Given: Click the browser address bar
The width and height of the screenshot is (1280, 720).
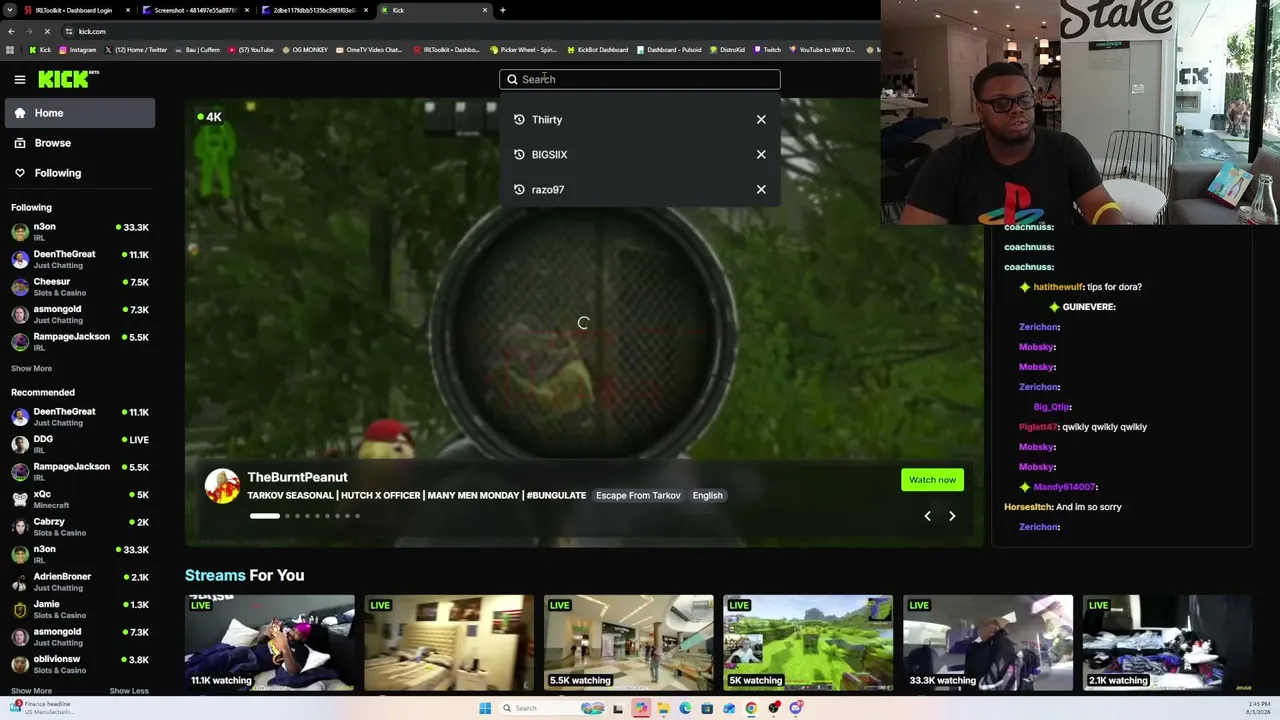Looking at the screenshot, I should [470, 31].
